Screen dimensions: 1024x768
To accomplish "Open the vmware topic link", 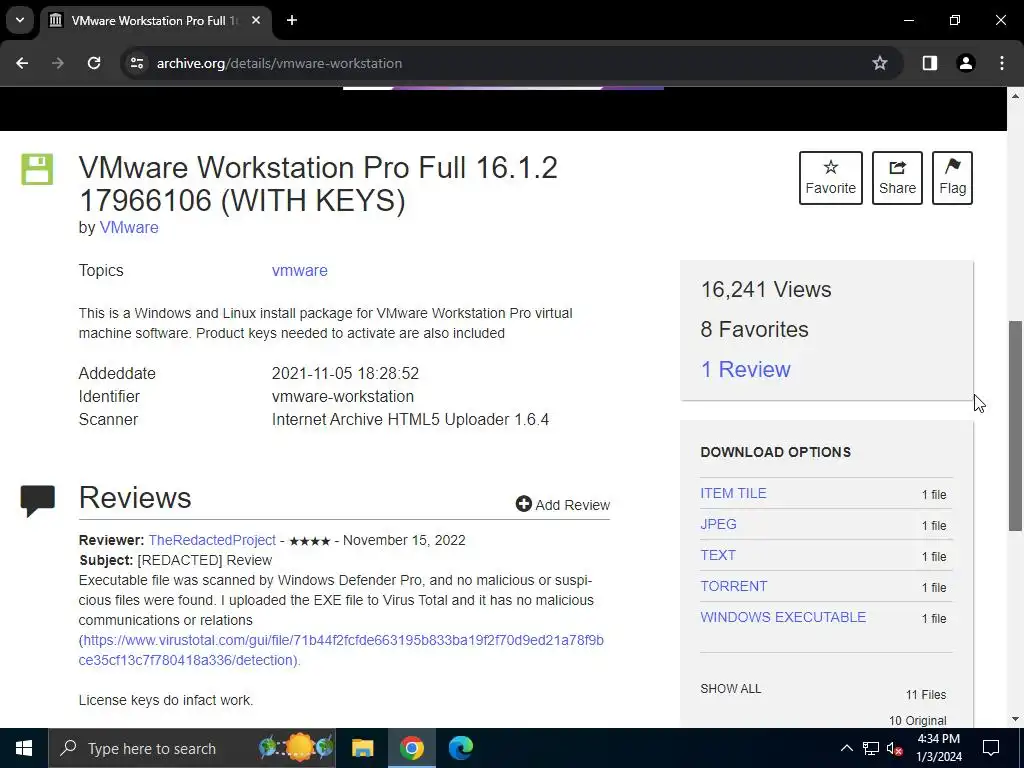I will pos(300,270).
